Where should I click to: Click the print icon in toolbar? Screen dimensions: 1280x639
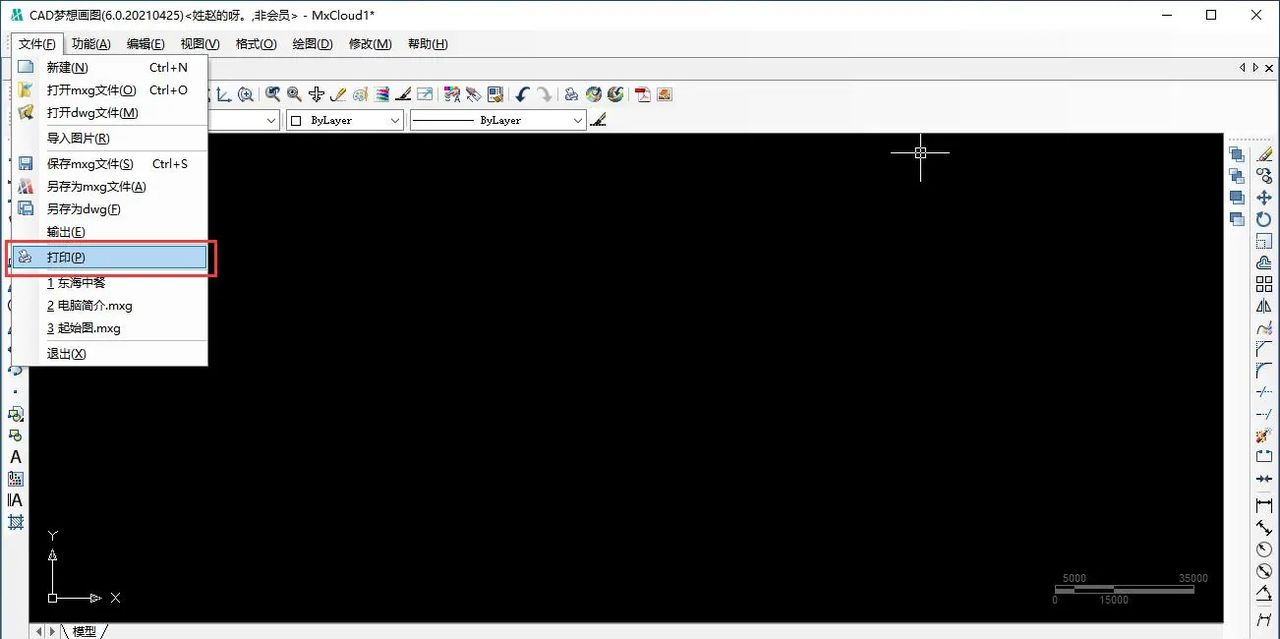(571, 94)
